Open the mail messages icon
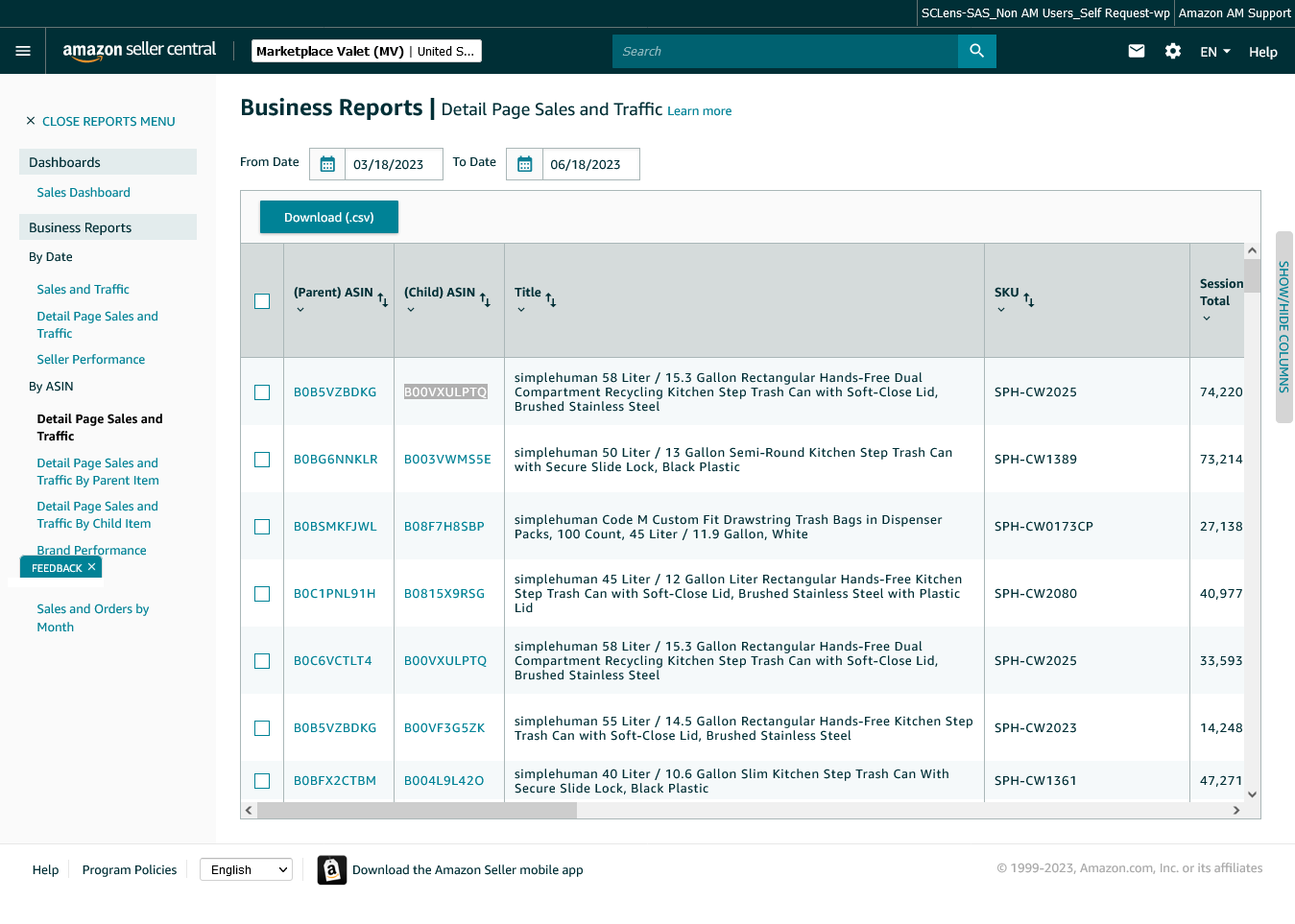Screen dimensions: 1295x924 (x=1137, y=51)
